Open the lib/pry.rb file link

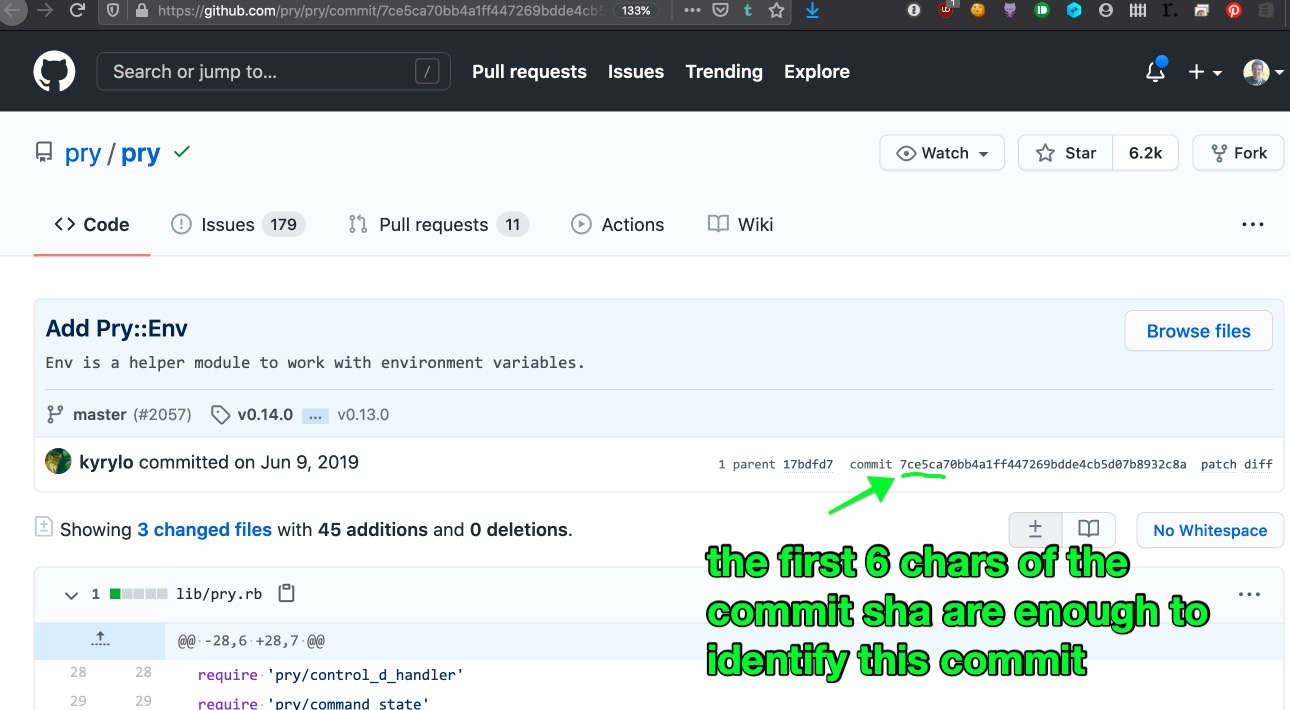click(x=219, y=594)
